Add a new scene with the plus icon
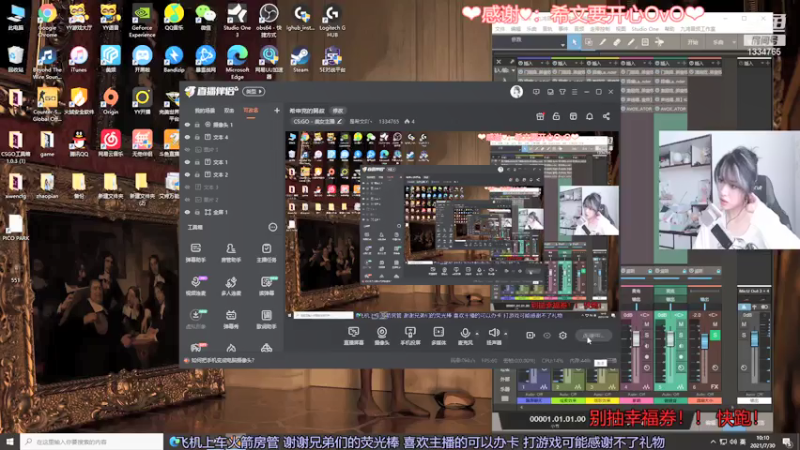800x450 pixels. point(277,110)
